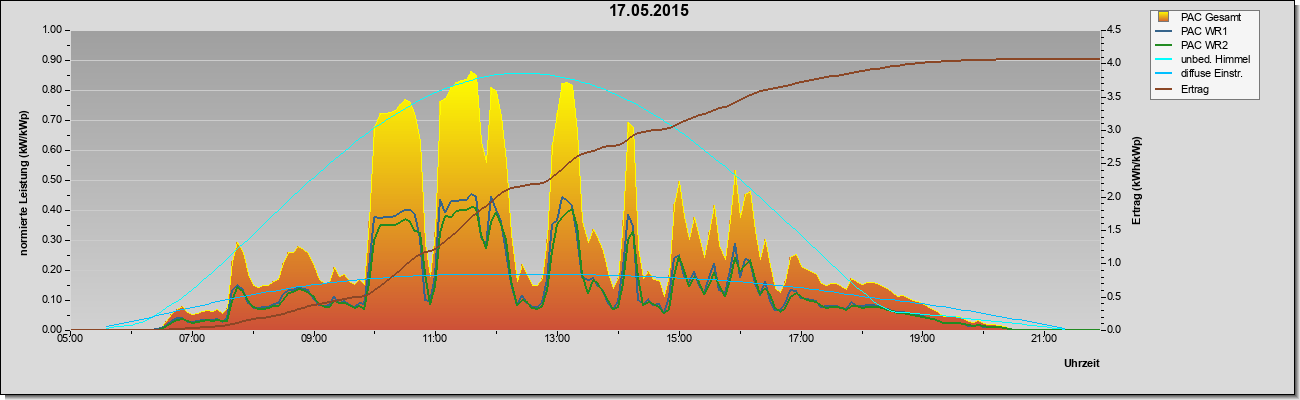1300x400 pixels.
Task: Click the 17:00 time axis tick label
Action: tap(801, 339)
